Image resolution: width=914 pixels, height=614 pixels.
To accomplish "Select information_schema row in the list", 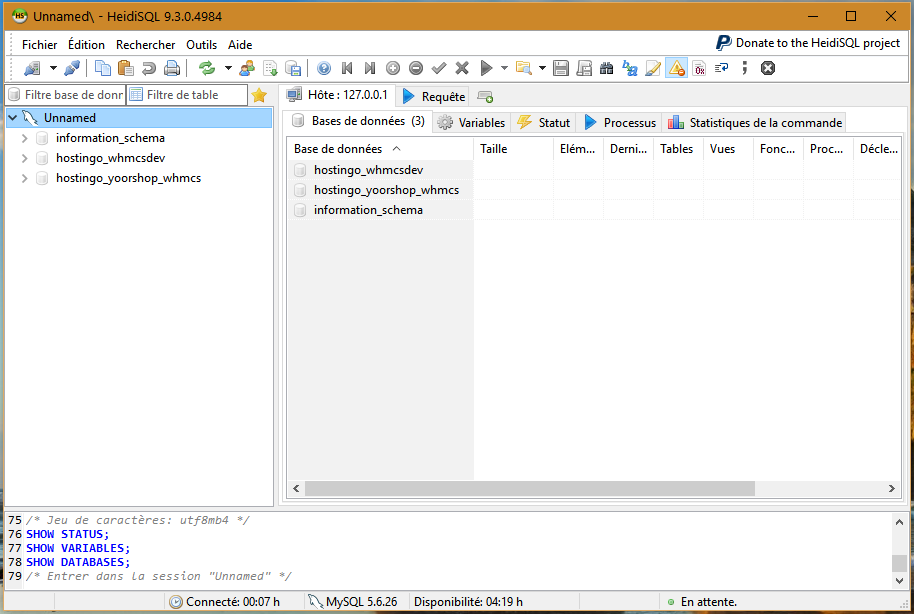I will [368, 210].
